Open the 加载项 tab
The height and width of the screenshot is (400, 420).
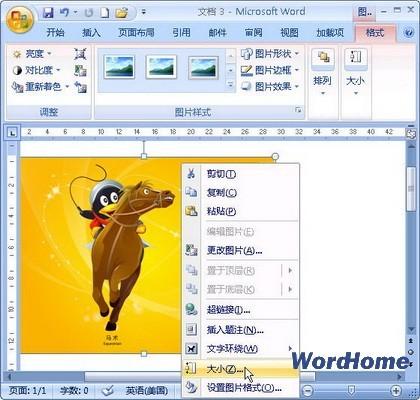[x=330, y=32]
